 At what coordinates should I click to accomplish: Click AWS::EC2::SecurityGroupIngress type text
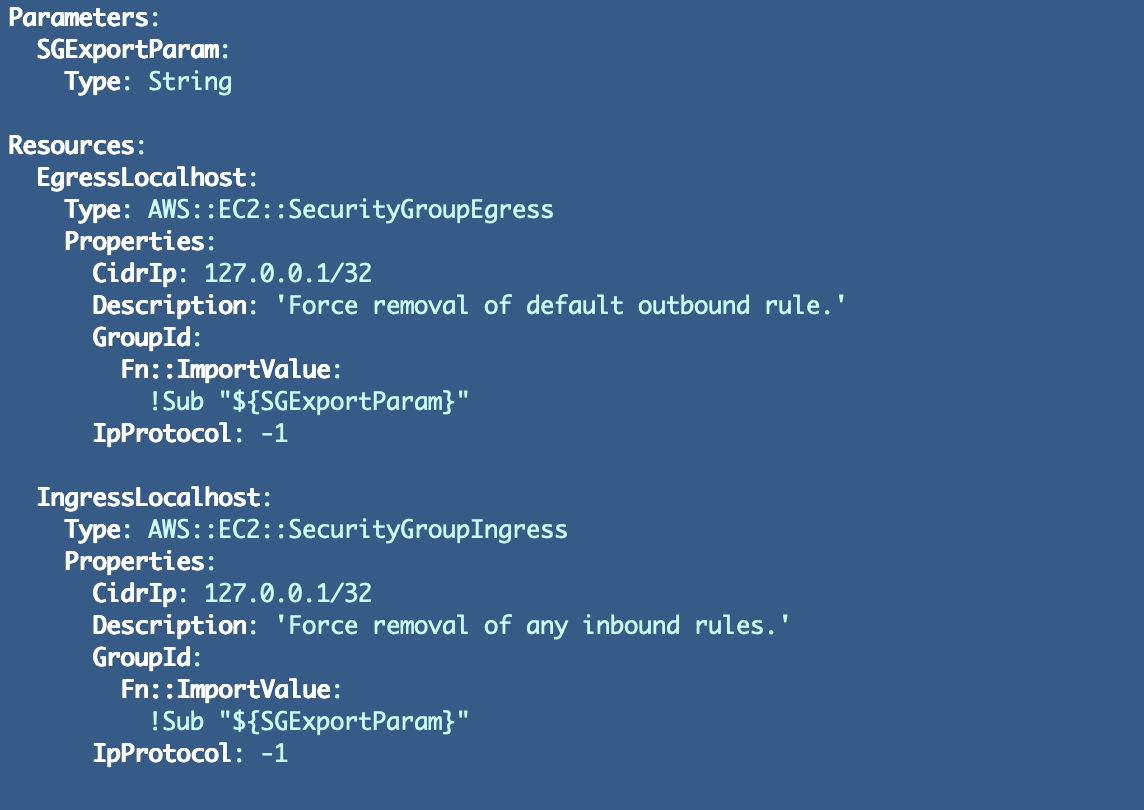(358, 530)
